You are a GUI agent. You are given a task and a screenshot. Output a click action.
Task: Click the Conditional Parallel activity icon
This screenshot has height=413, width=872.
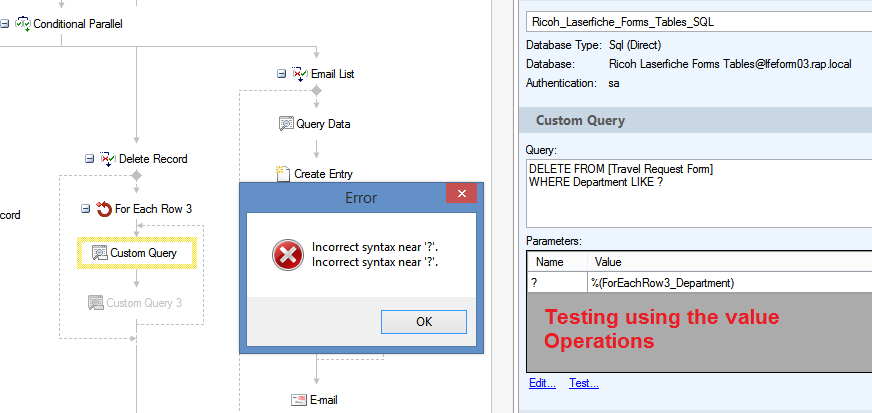(23, 24)
